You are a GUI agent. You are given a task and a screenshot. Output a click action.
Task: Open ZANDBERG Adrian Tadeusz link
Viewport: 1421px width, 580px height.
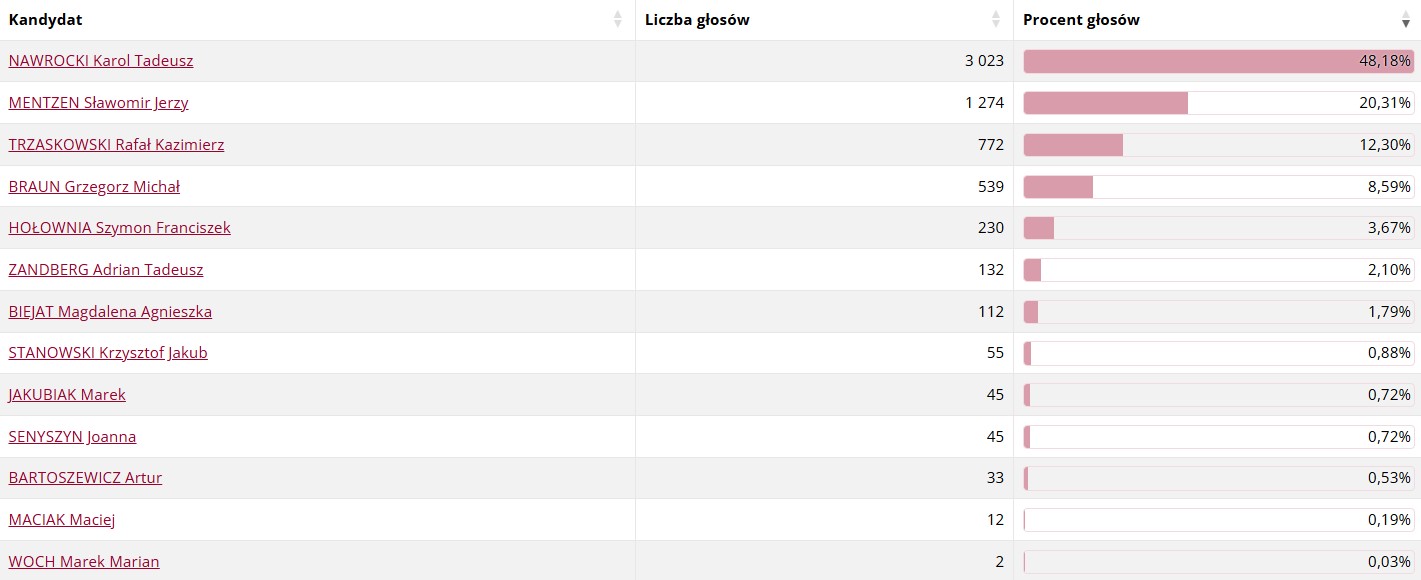[x=106, y=270]
